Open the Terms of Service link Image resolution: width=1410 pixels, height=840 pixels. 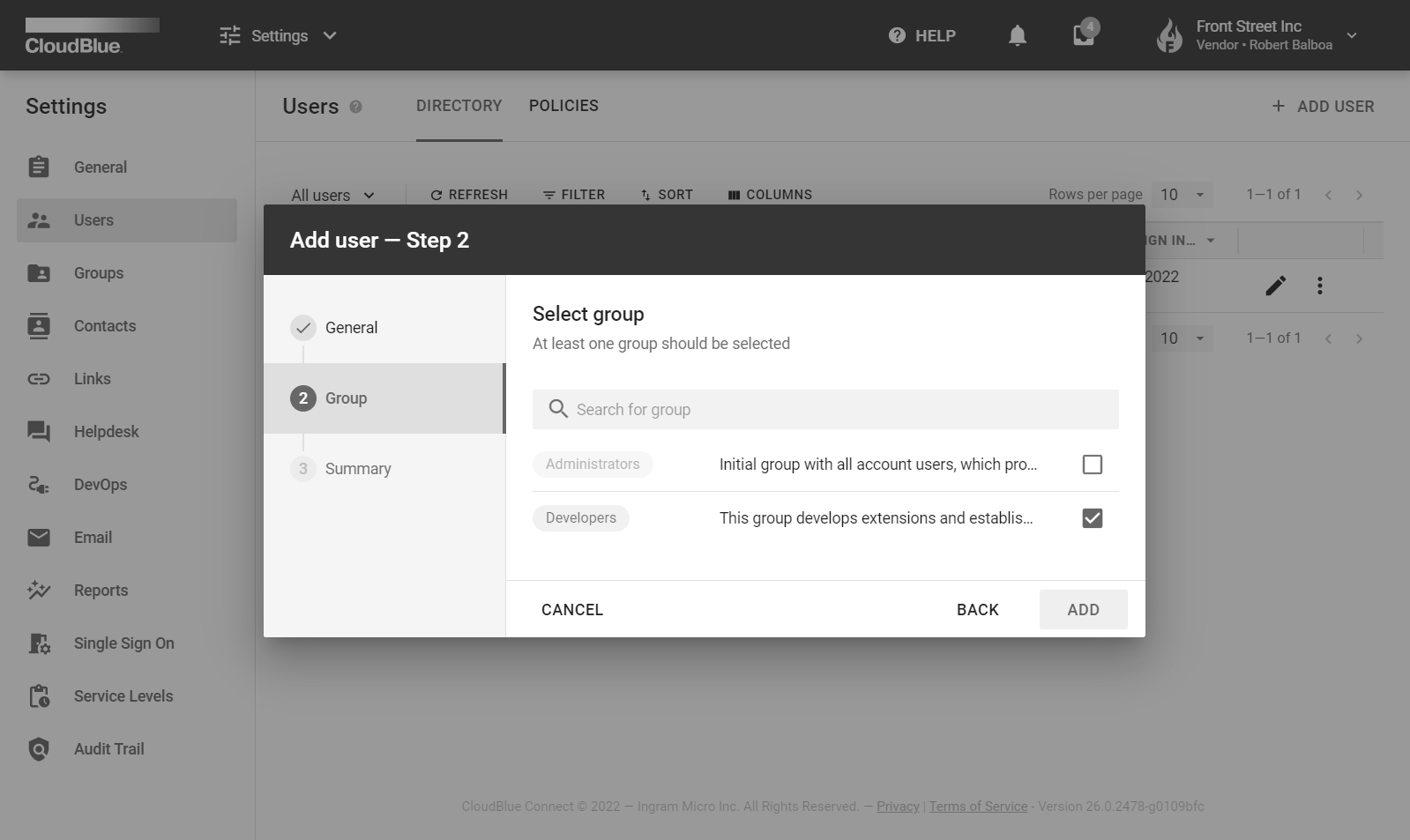tap(978, 807)
